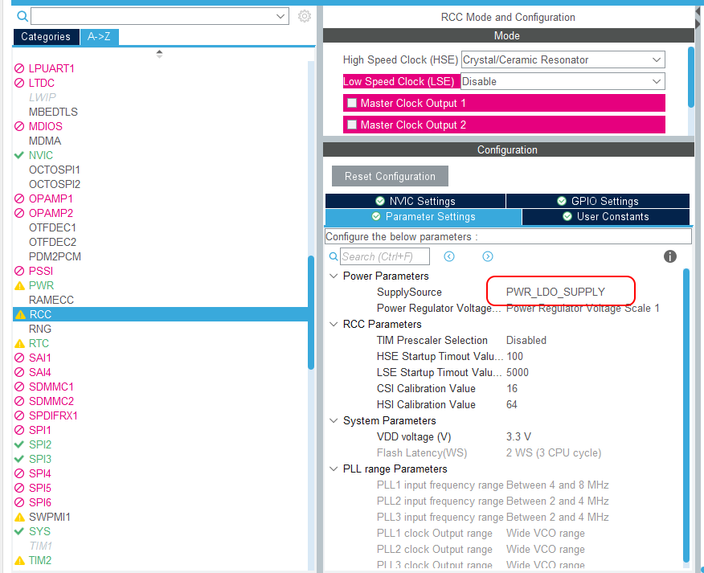Click the green checkmark beside SPI2
Viewport: 704px width, 573px height.
tap(19, 445)
